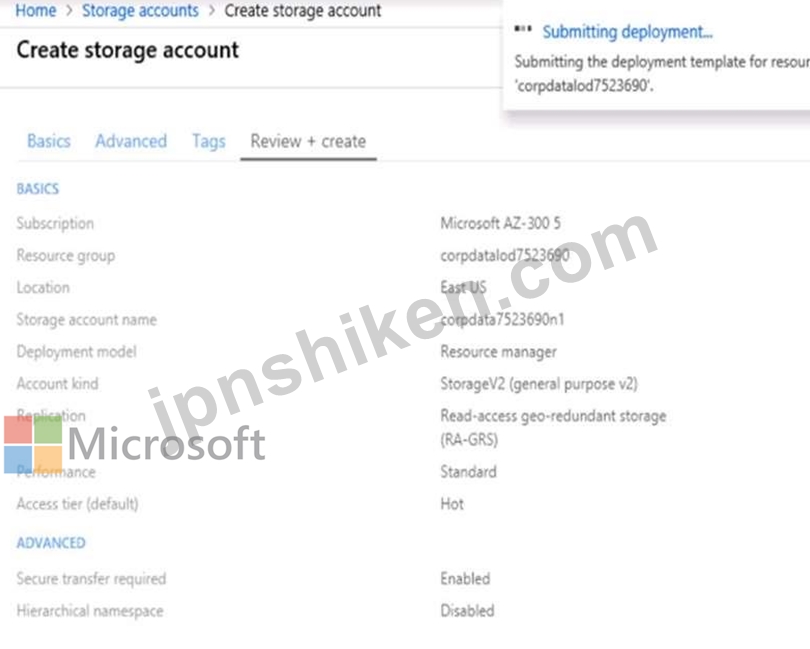The height and width of the screenshot is (649, 810).
Task: Click the BASICS section heading
Action: tap(38, 189)
